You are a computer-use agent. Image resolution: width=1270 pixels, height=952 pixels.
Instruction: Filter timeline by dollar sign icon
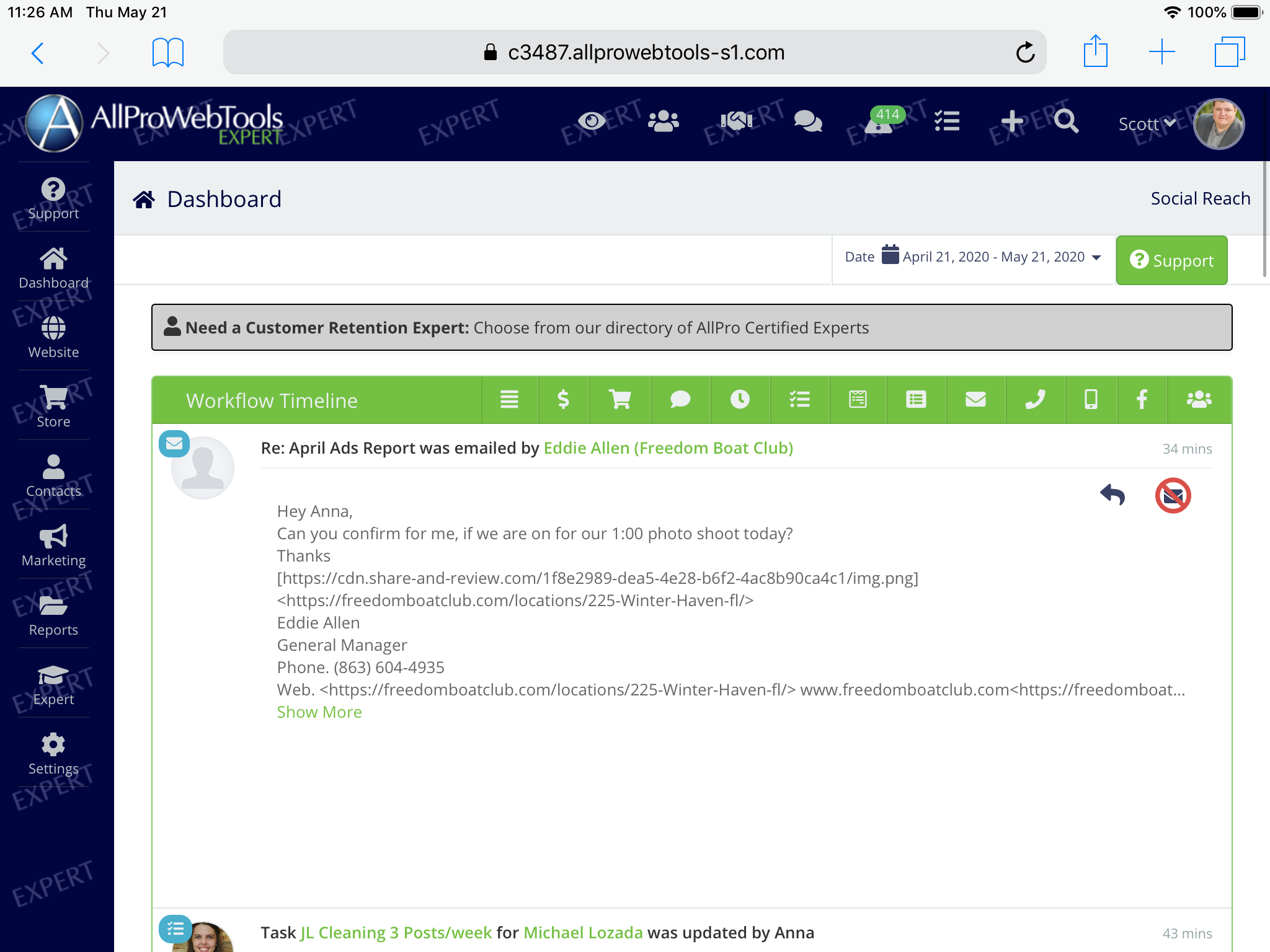[563, 399]
